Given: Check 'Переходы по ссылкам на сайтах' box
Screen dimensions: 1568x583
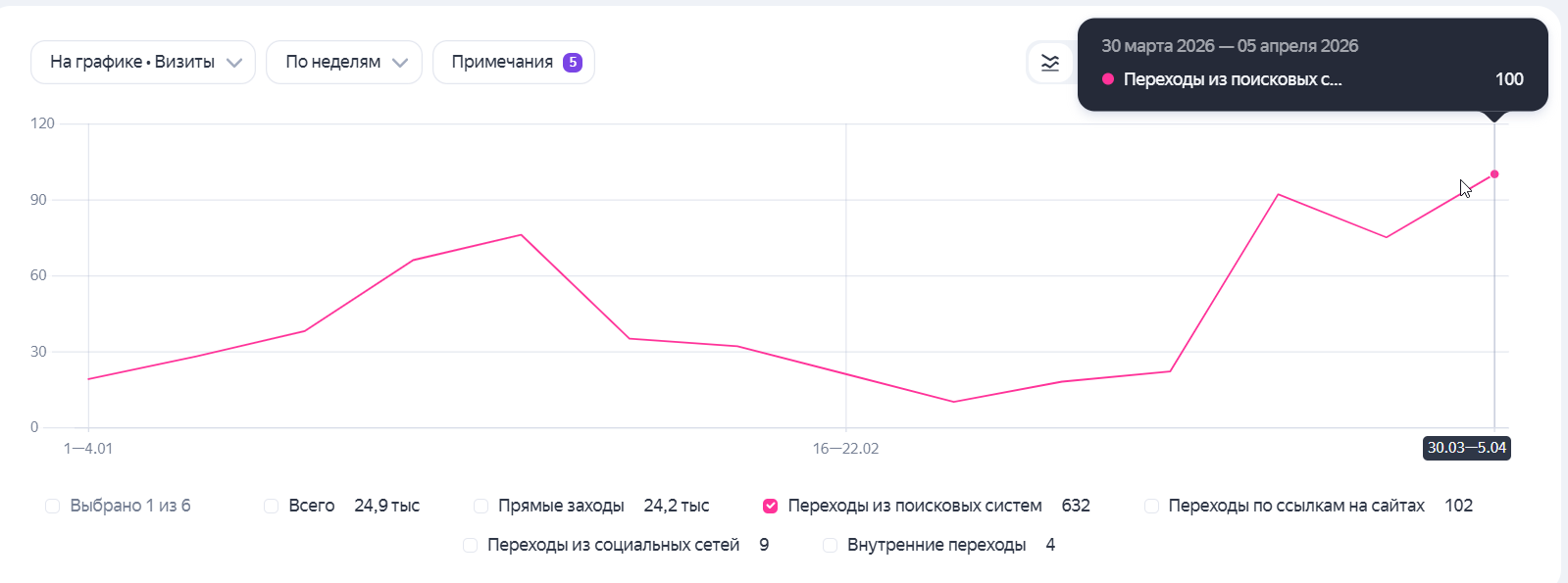Looking at the screenshot, I should pyautogui.click(x=1151, y=506).
